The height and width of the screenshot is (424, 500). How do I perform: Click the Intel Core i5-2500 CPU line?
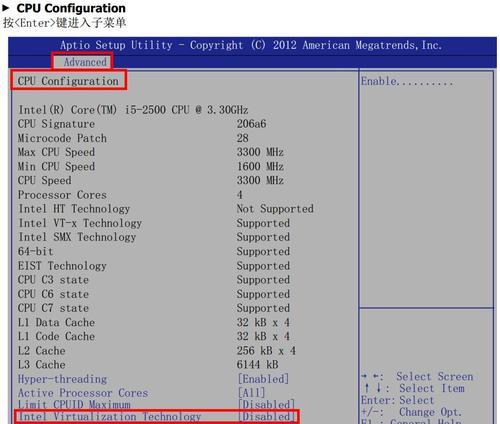tap(133, 110)
